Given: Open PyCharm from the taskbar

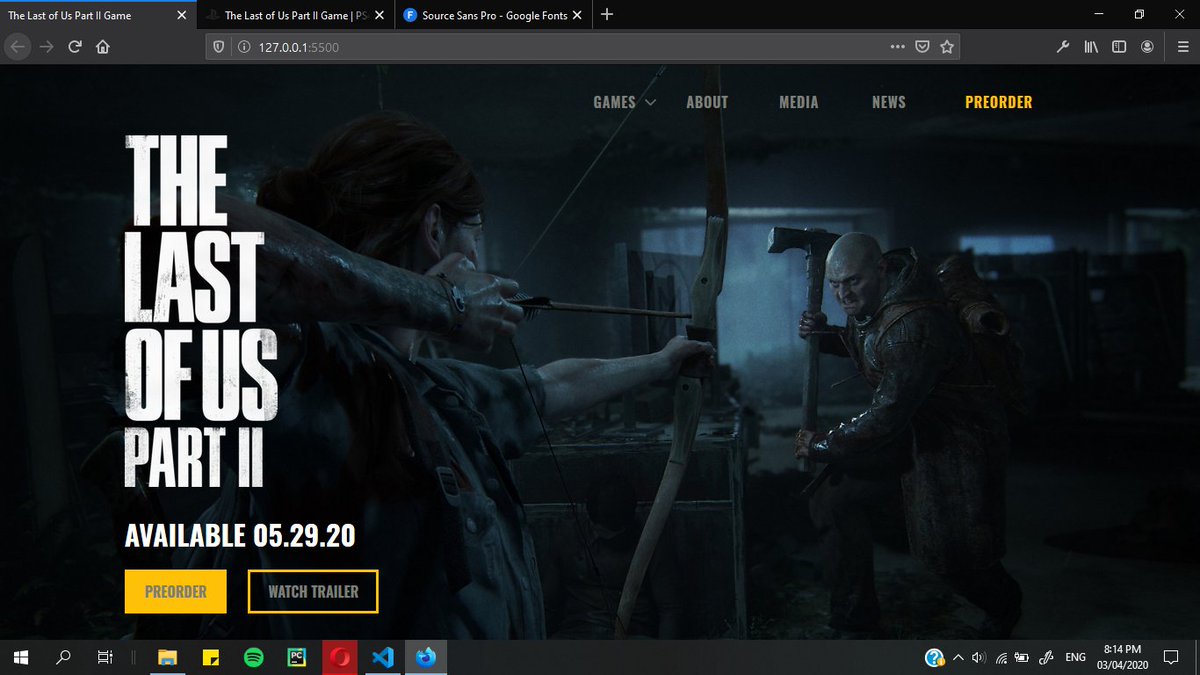Looking at the screenshot, I should click(x=297, y=657).
